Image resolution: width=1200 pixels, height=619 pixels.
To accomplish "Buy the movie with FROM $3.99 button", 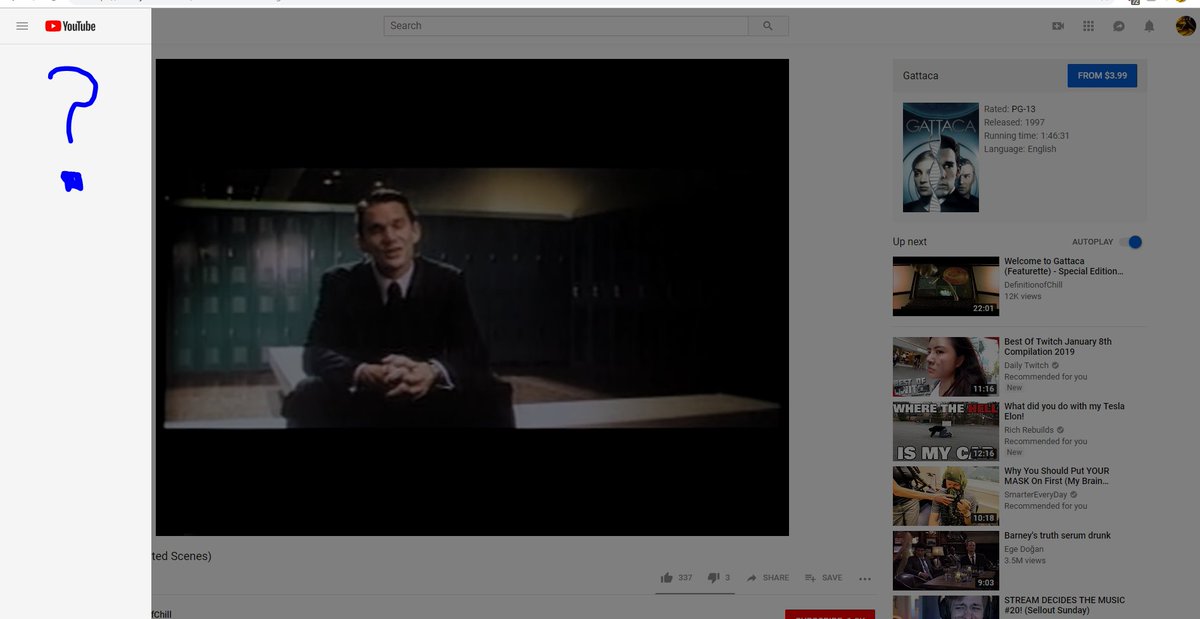I will (1102, 76).
